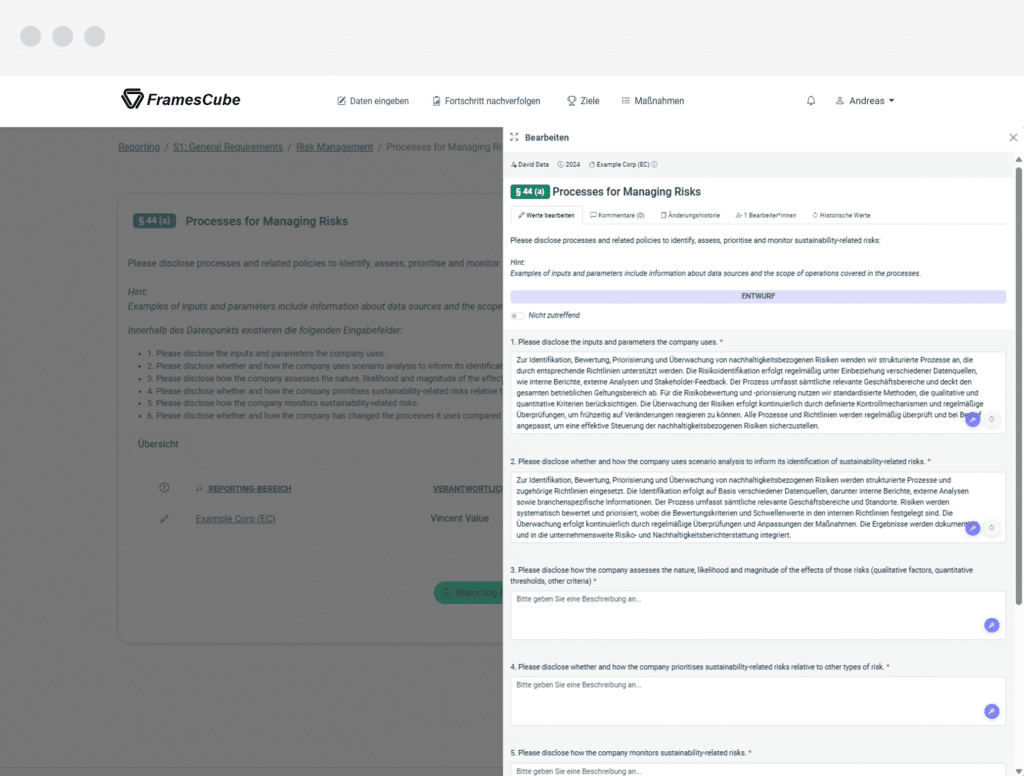The height and width of the screenshot is (776, 1024).
Task: Open the Änderungshistorie tab
Action: (690, 215)
